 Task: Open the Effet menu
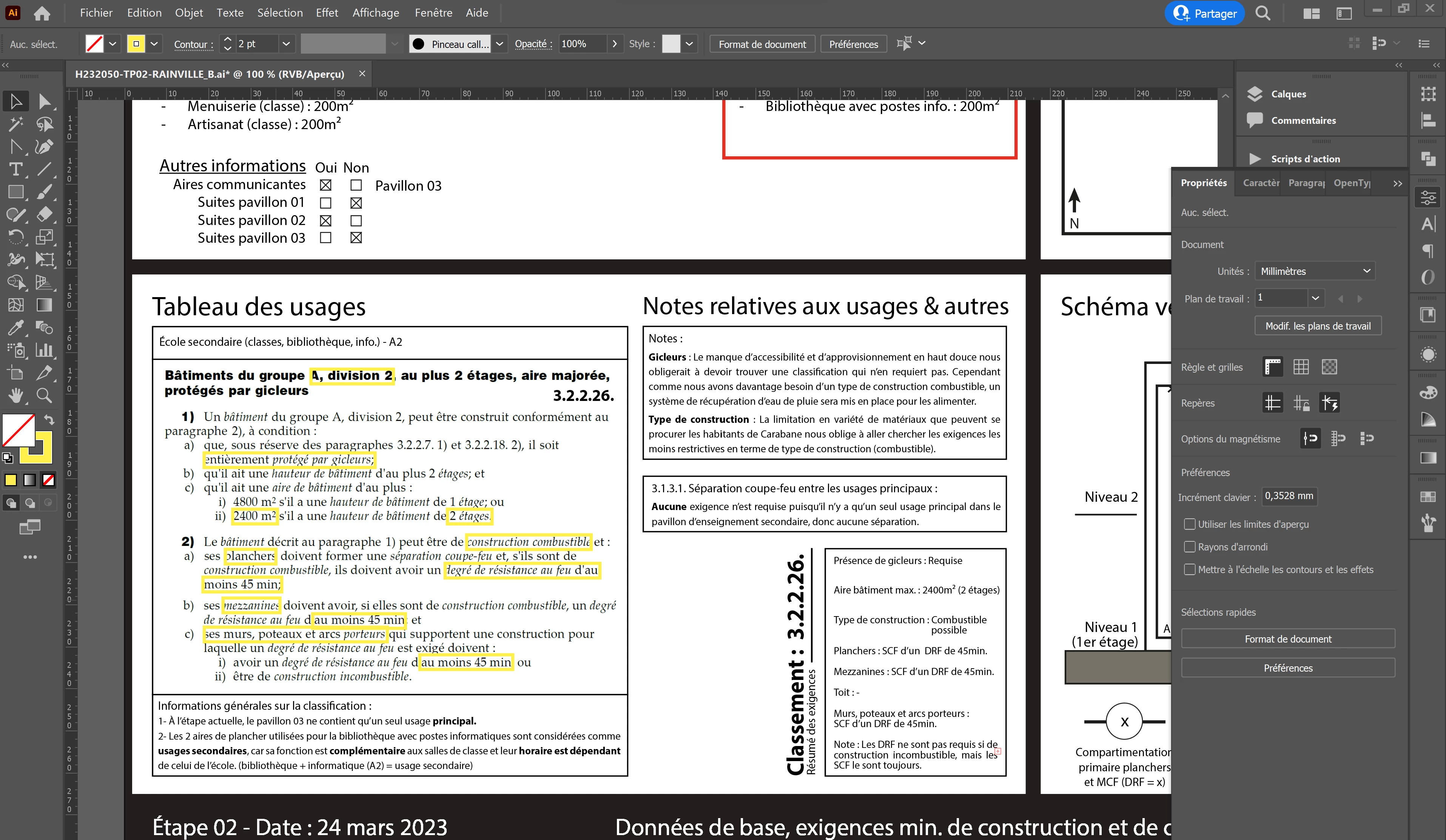[x=327, y=12]
